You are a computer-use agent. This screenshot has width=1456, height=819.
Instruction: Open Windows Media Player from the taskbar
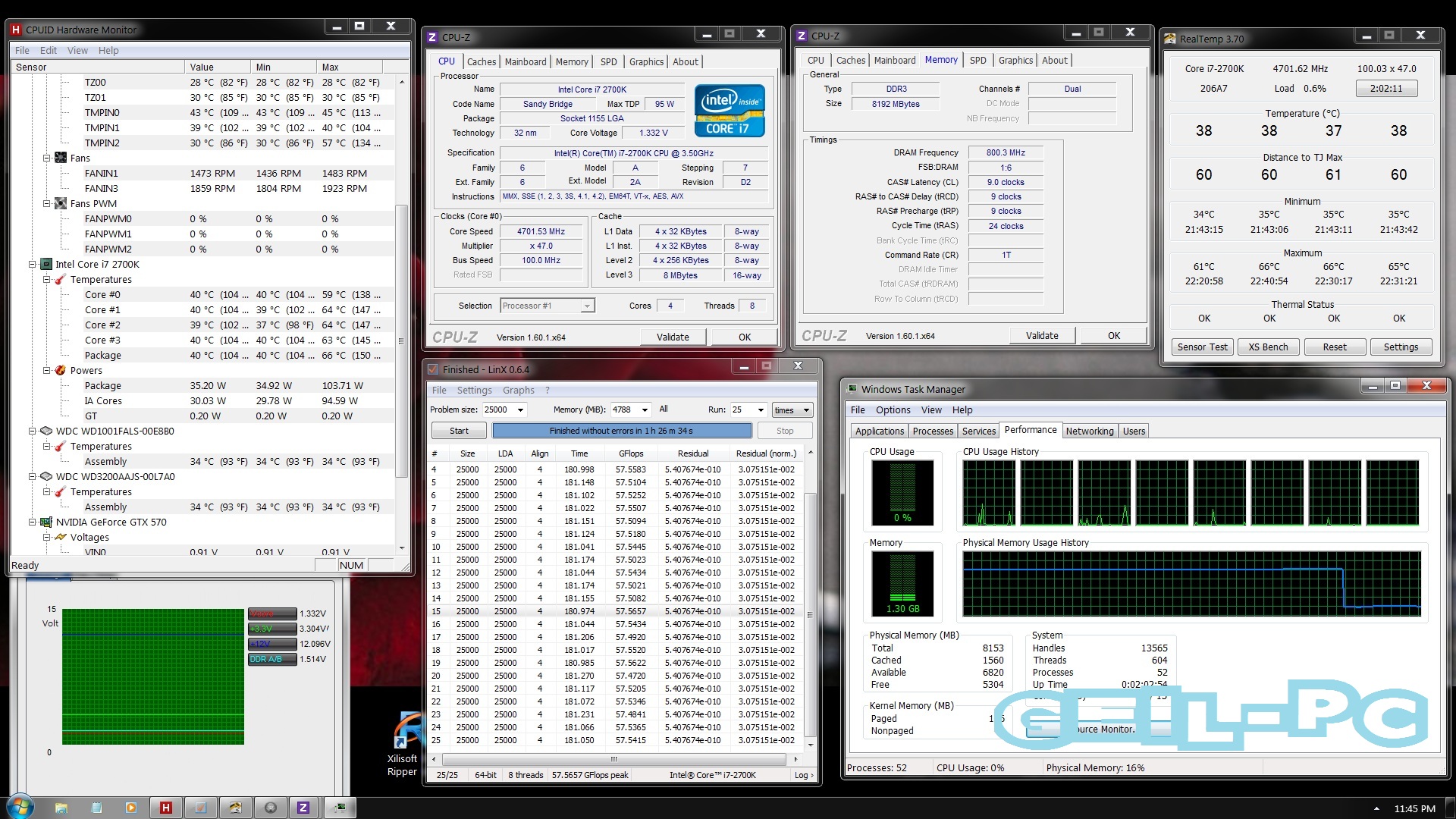(131, 808)
